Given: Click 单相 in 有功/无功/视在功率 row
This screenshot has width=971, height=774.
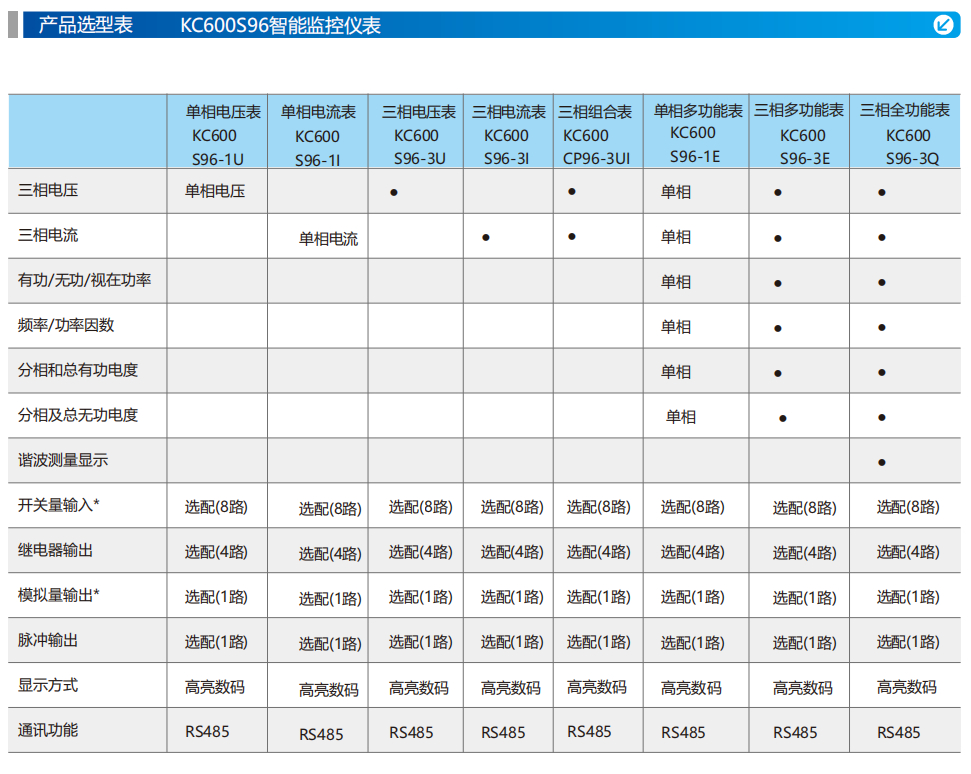Looking at the screenshot, I should (x=676, y=282).
